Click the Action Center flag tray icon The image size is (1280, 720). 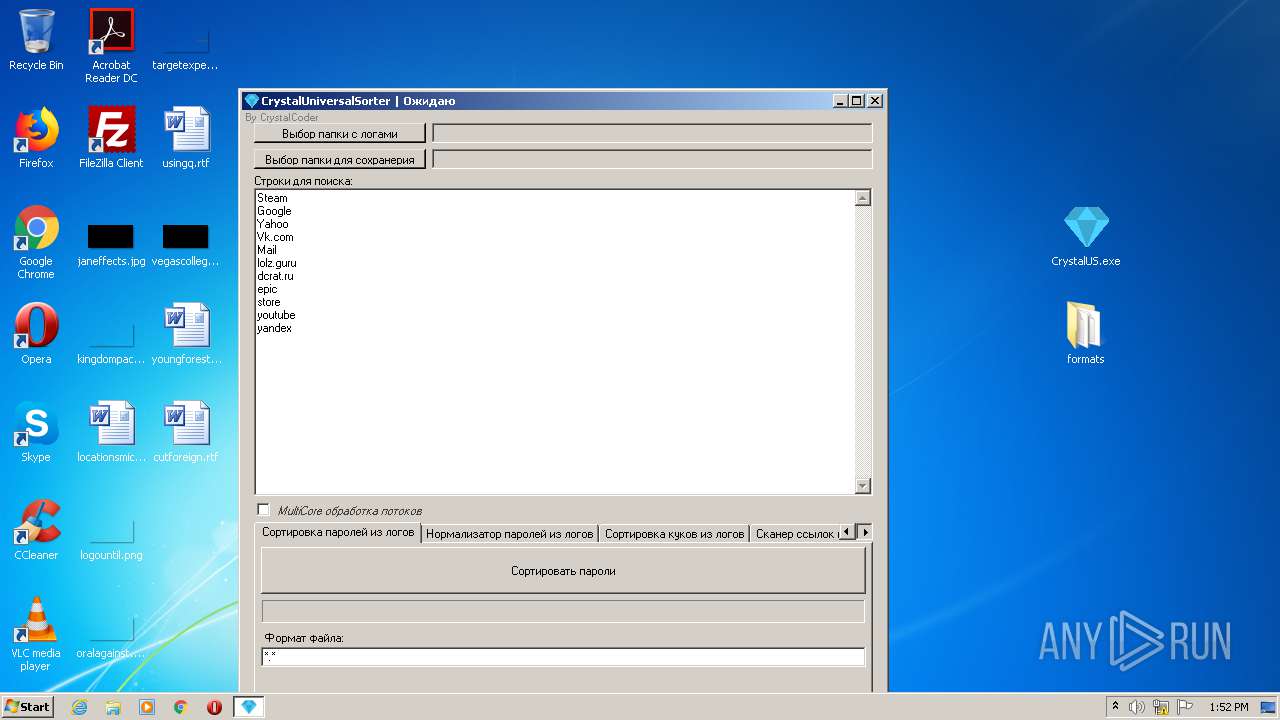point(1185,707)
